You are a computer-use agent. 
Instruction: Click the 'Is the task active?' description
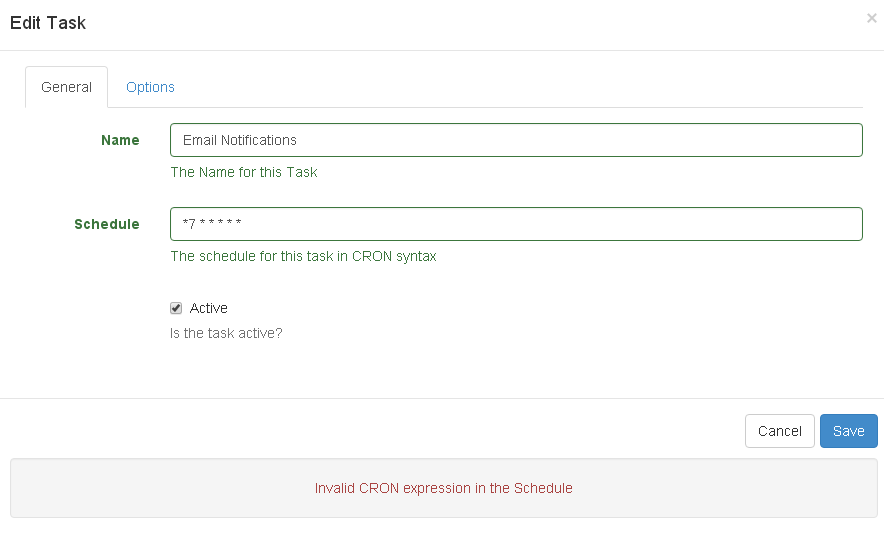(x=226, y=333)
